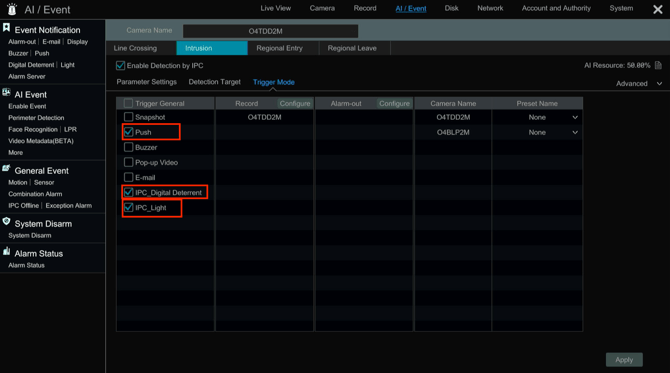The image size is (670, 373).
Task: Uncheck the Push trigger checkbox
Action: (128, 132)
